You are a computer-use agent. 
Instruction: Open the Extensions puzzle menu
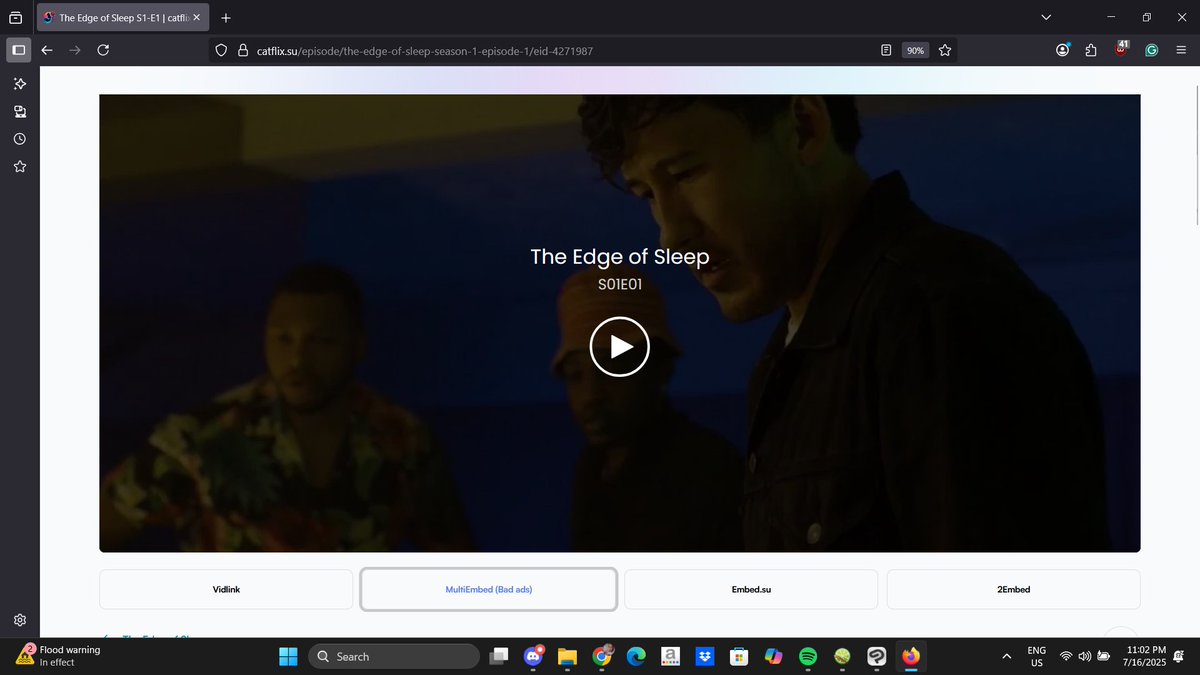click(1091, 50)
